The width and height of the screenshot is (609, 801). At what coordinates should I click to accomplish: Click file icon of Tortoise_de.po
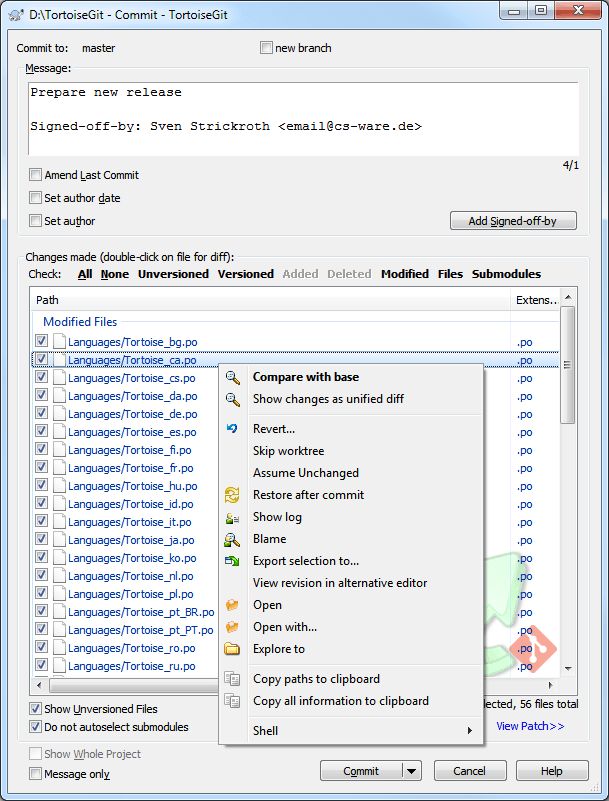(60, 413)
